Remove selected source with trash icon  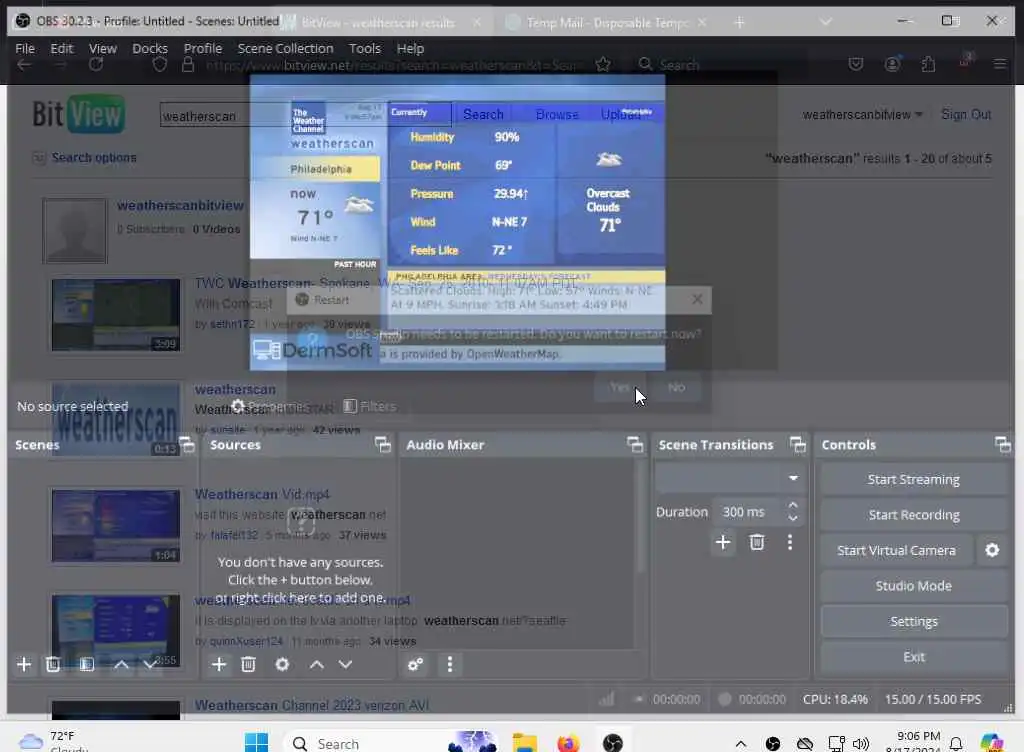(248, 665)
